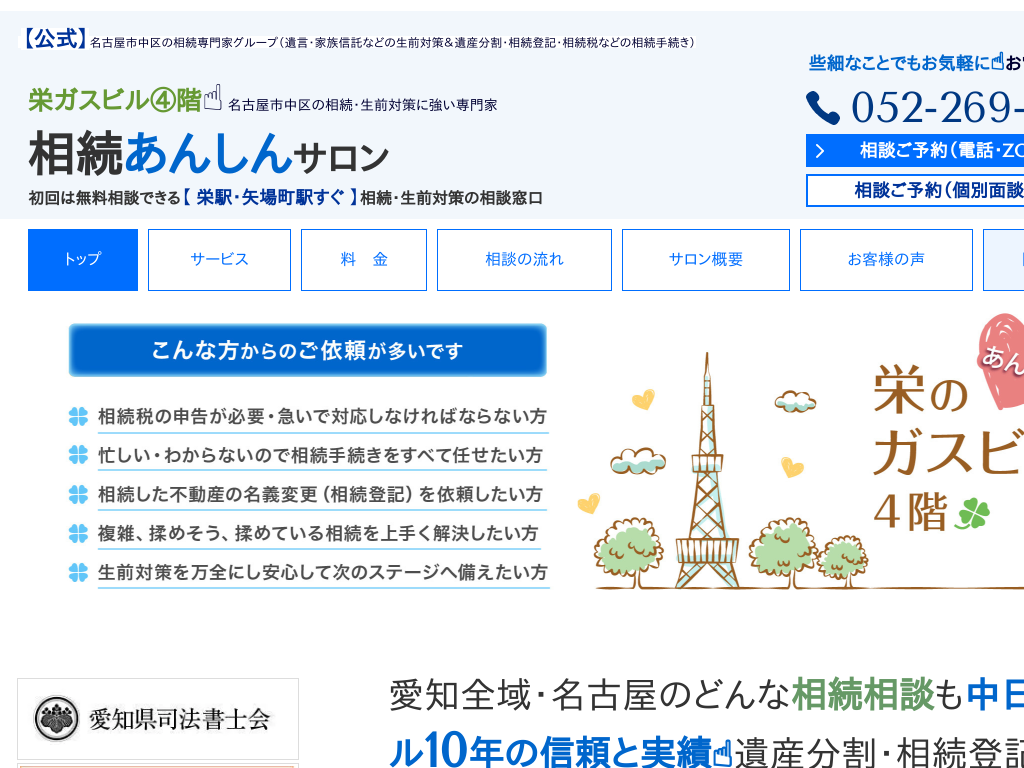Select 相談の流れ in the navigation bar
This screenshot has width=1024, height=768.
524,260
